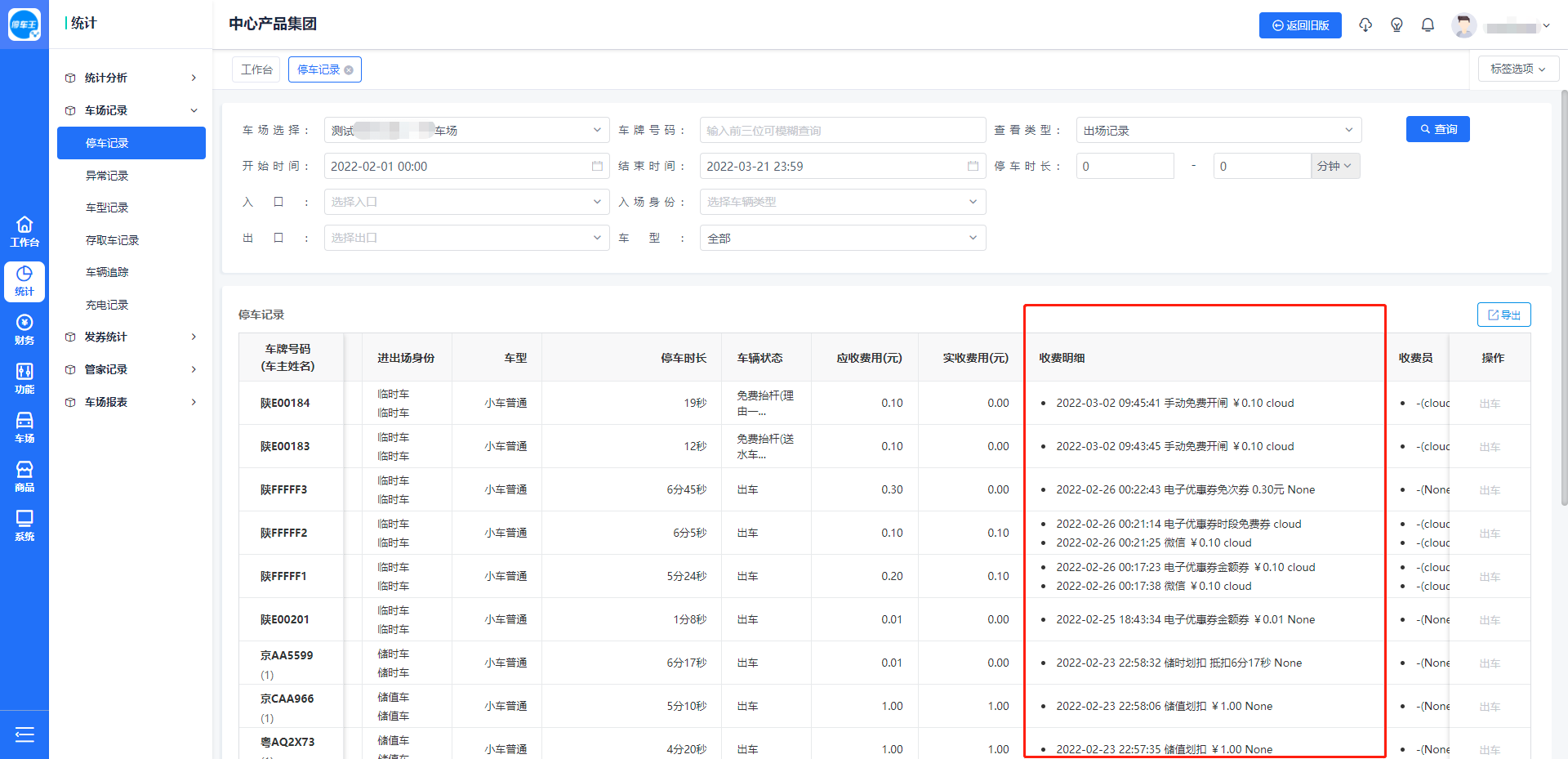Open the 入场身份 vehicle type dropdown
This screenshot has width=1568, height=759.
[x=842, y=202]
